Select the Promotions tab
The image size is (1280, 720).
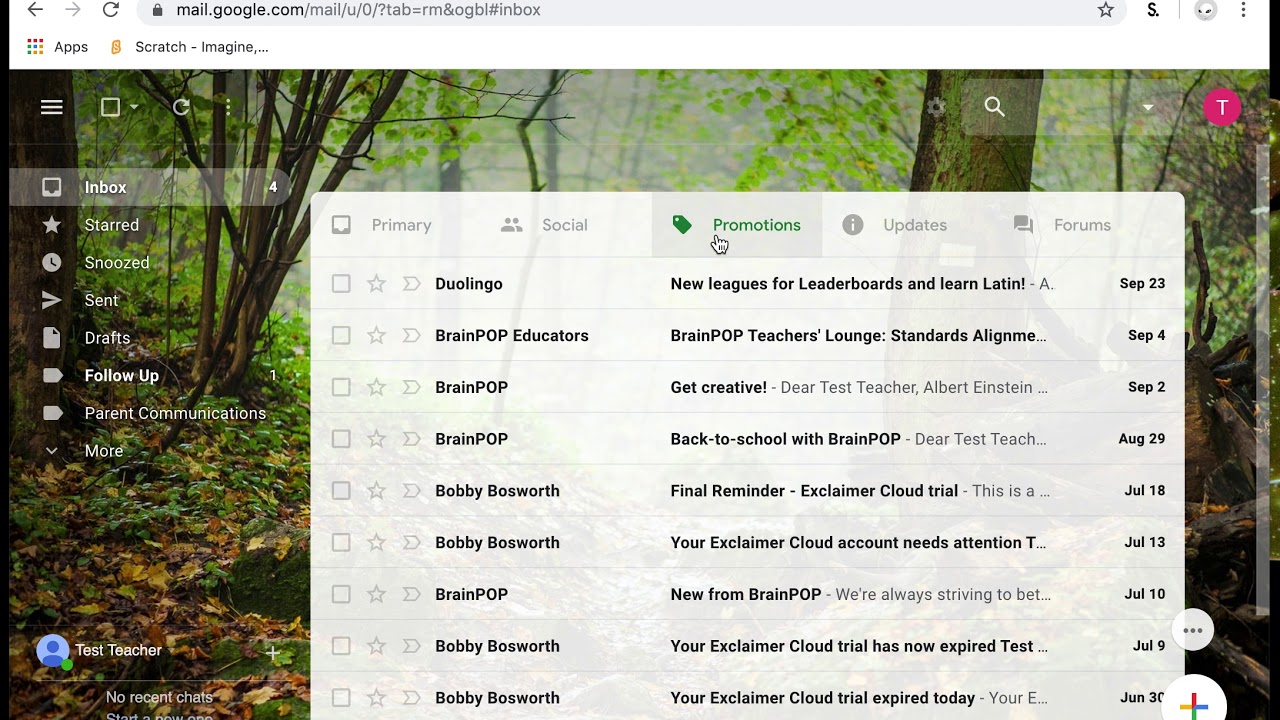pos(737,225)
